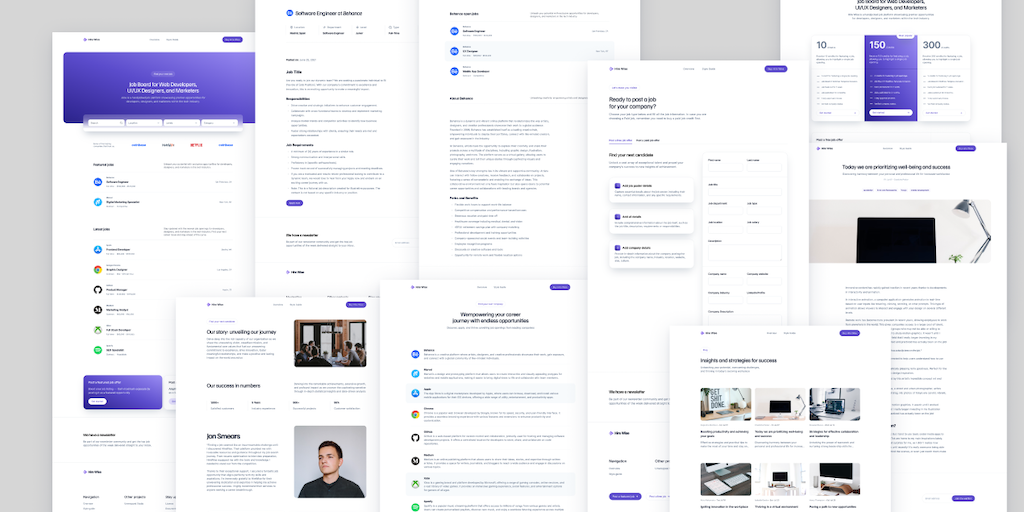Click GitHub icon in companies list page
Screen dimensions: 1024x512
pos(415,437)
